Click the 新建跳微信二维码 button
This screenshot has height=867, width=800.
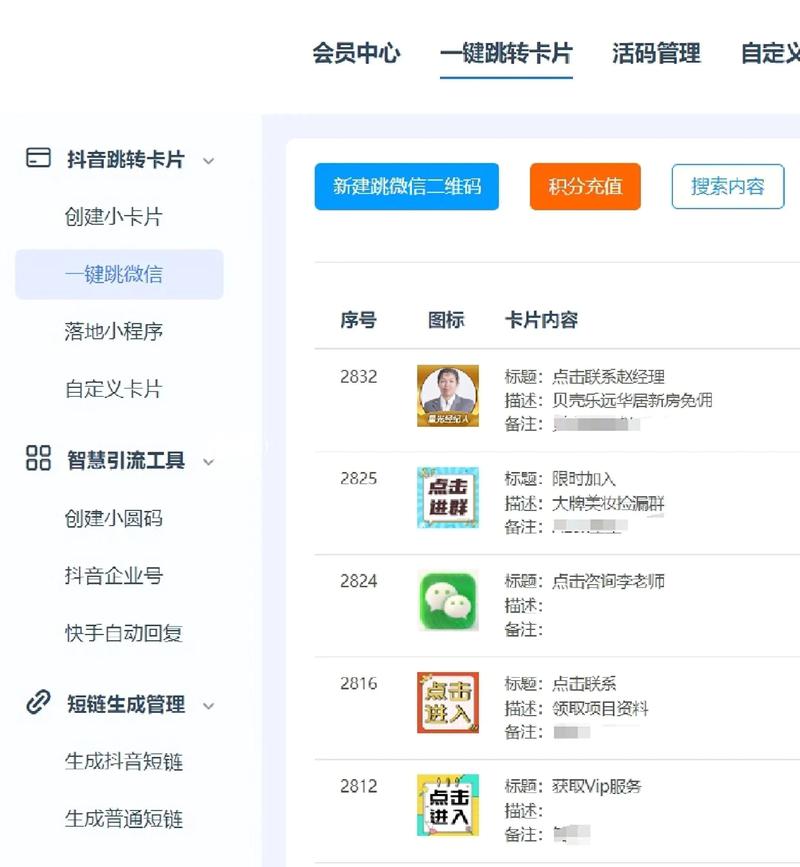[406, 186]
